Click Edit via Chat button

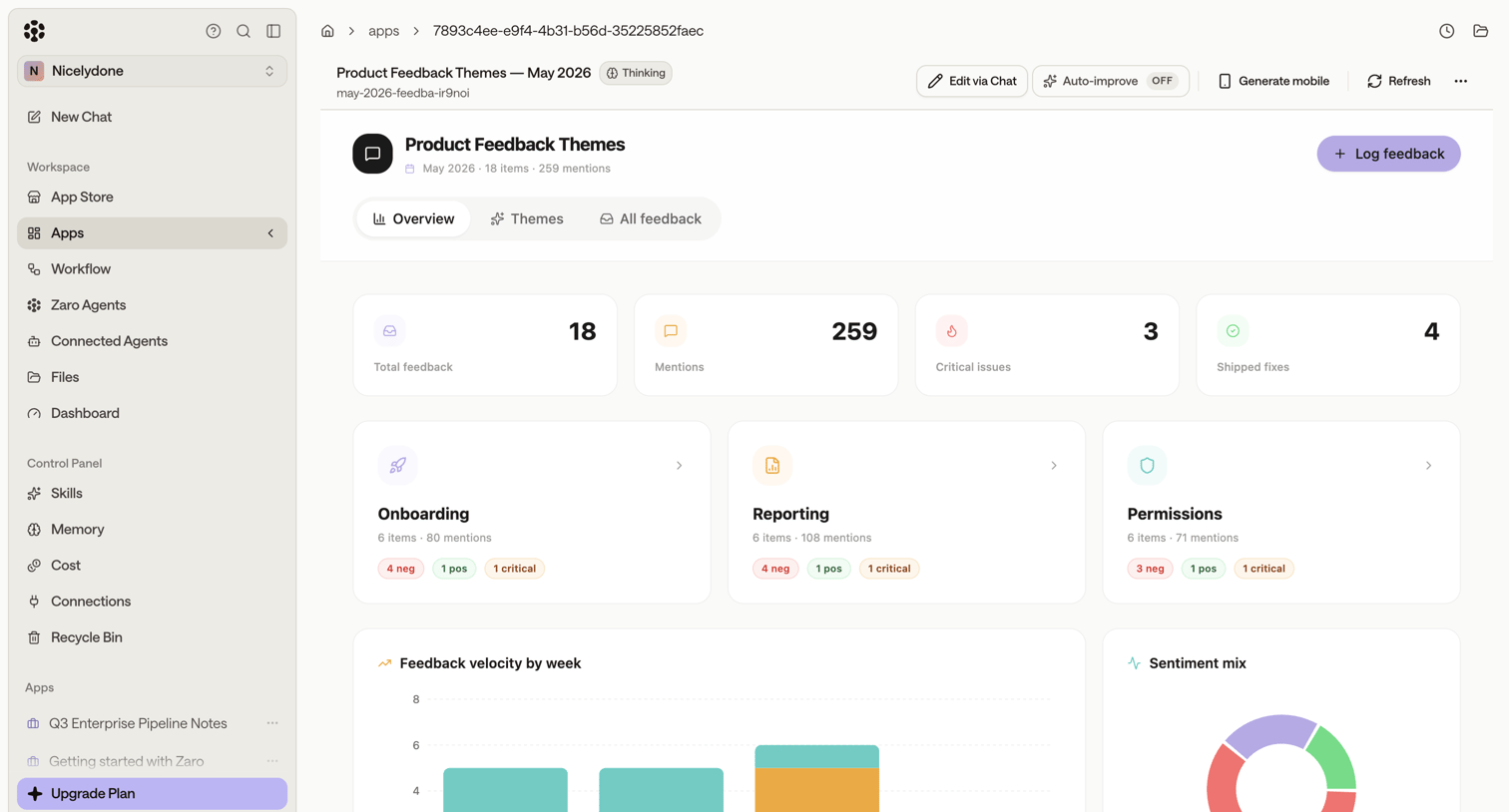972,81
